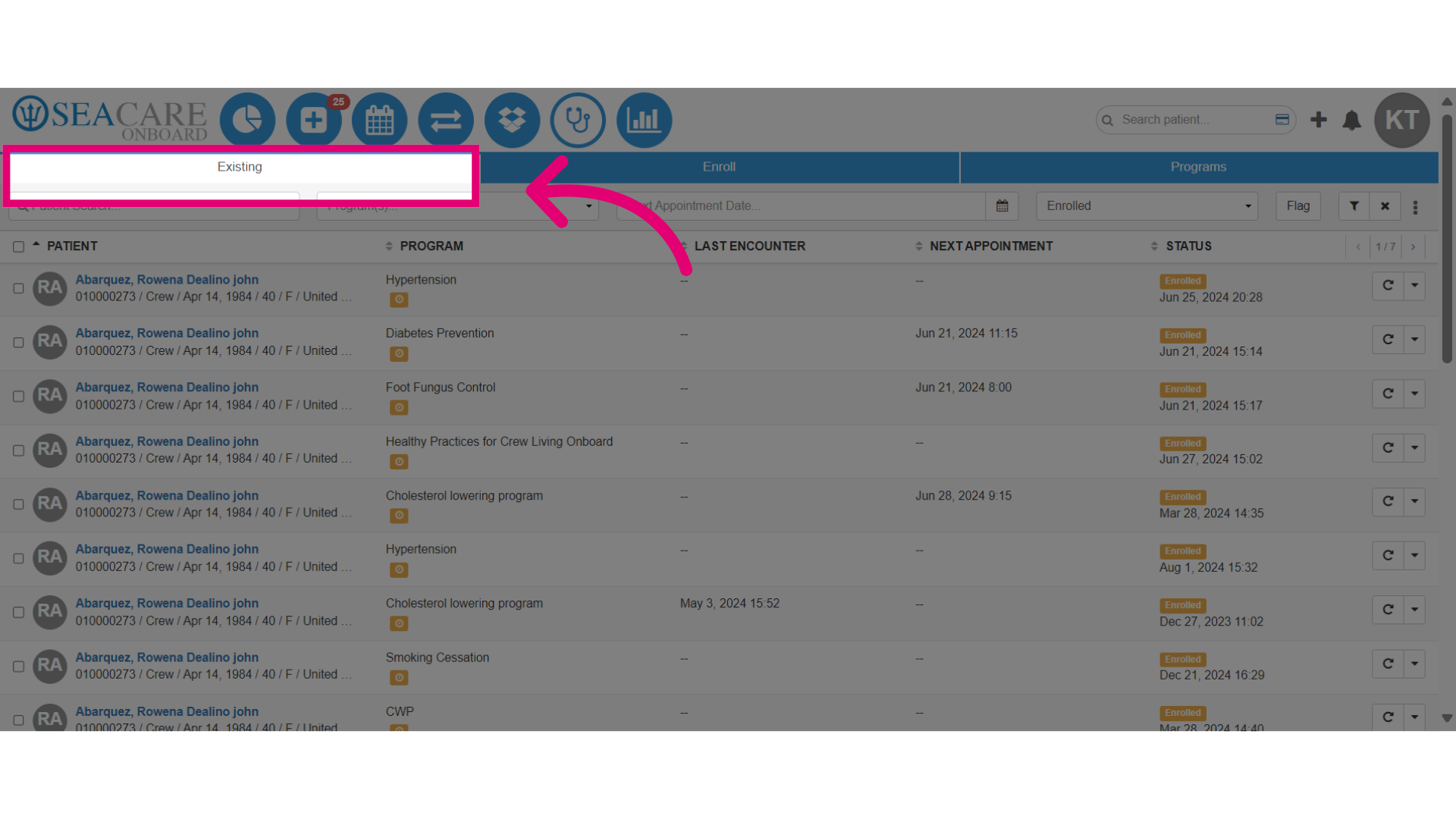The image size is (1456, 819).
Task: Open the KT user avatar
Action: [x=1402, y=120]
